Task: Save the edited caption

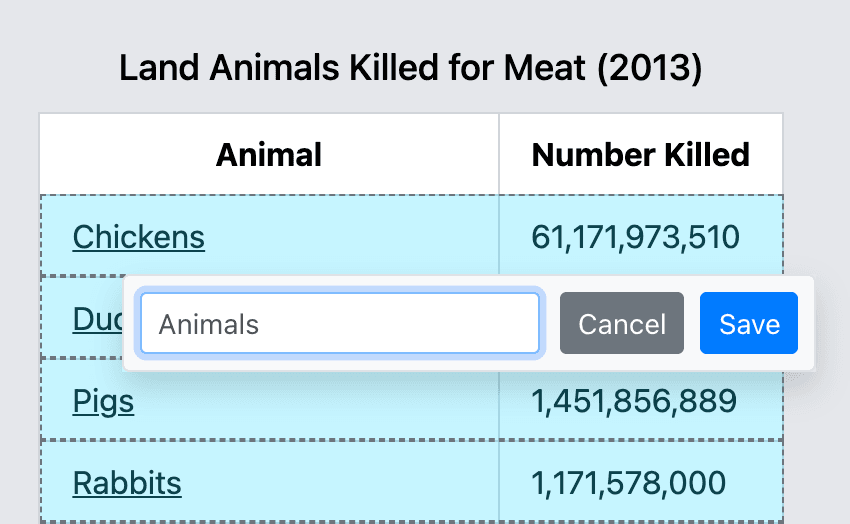Action: click(749, 324)
